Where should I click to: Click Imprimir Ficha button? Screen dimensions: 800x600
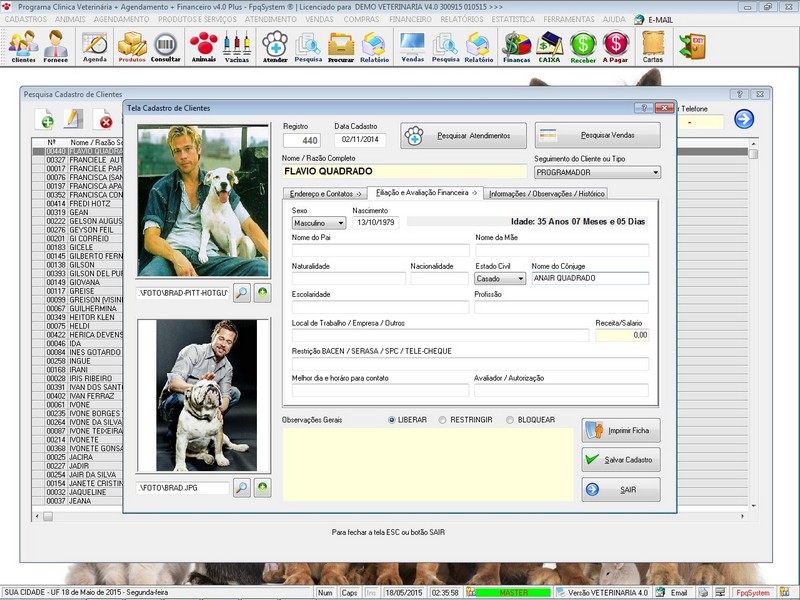point(621,431)
